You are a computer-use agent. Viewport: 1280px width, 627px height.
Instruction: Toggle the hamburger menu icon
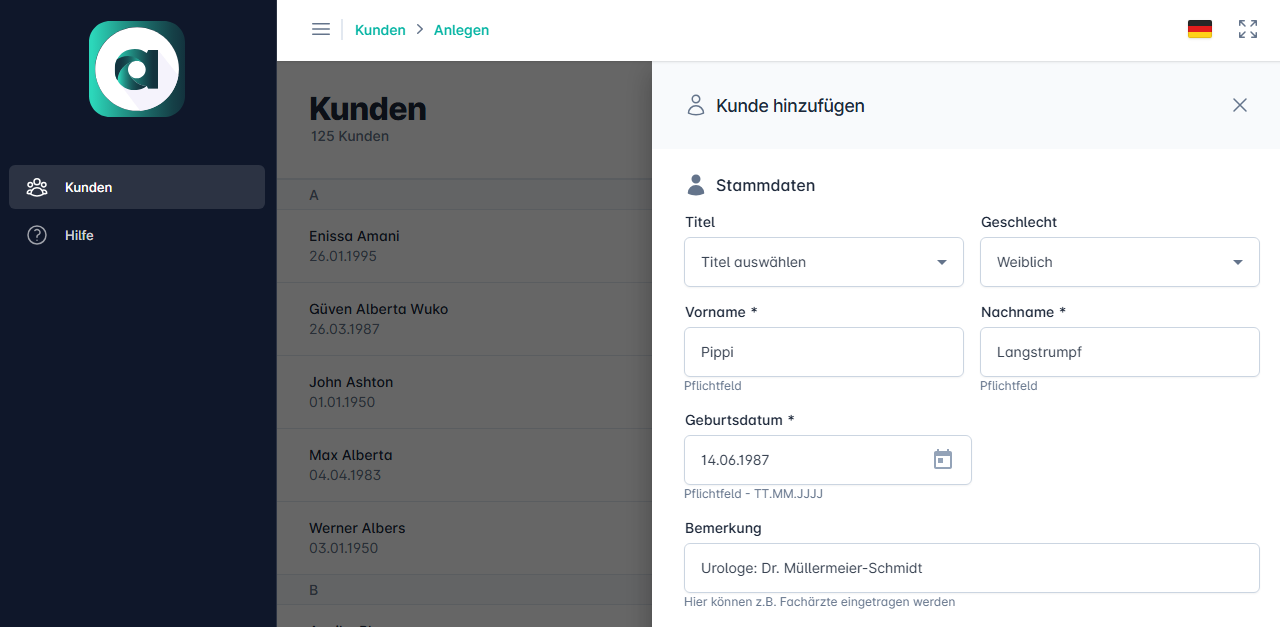coord(321,30)
